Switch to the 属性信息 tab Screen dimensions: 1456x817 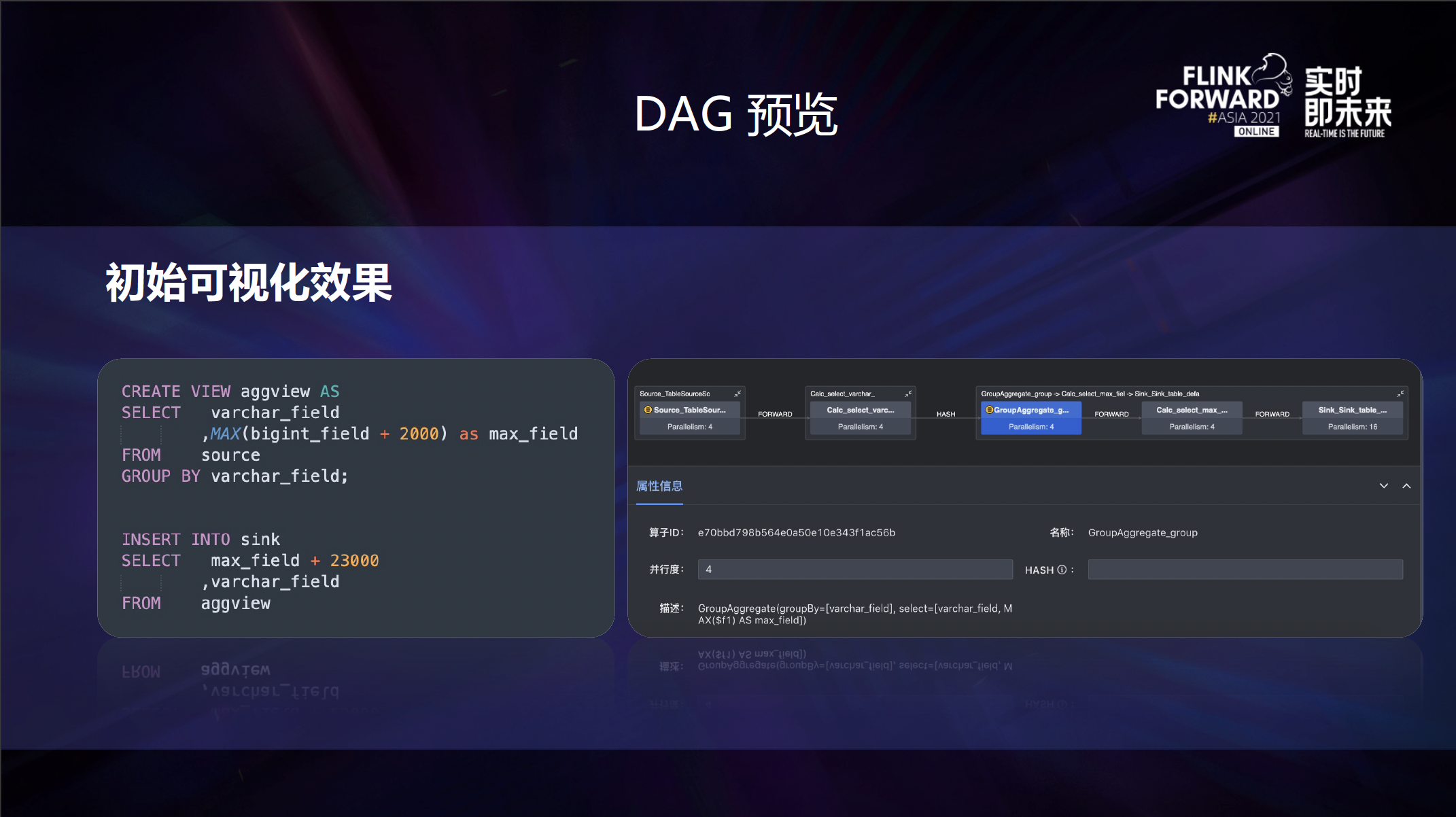[x=659, y=486]
